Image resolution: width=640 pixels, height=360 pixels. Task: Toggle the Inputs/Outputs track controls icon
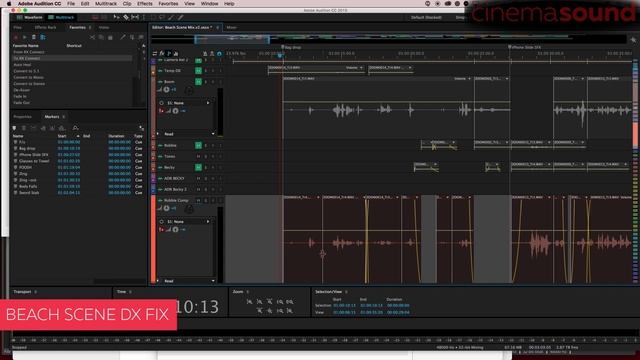155,53
